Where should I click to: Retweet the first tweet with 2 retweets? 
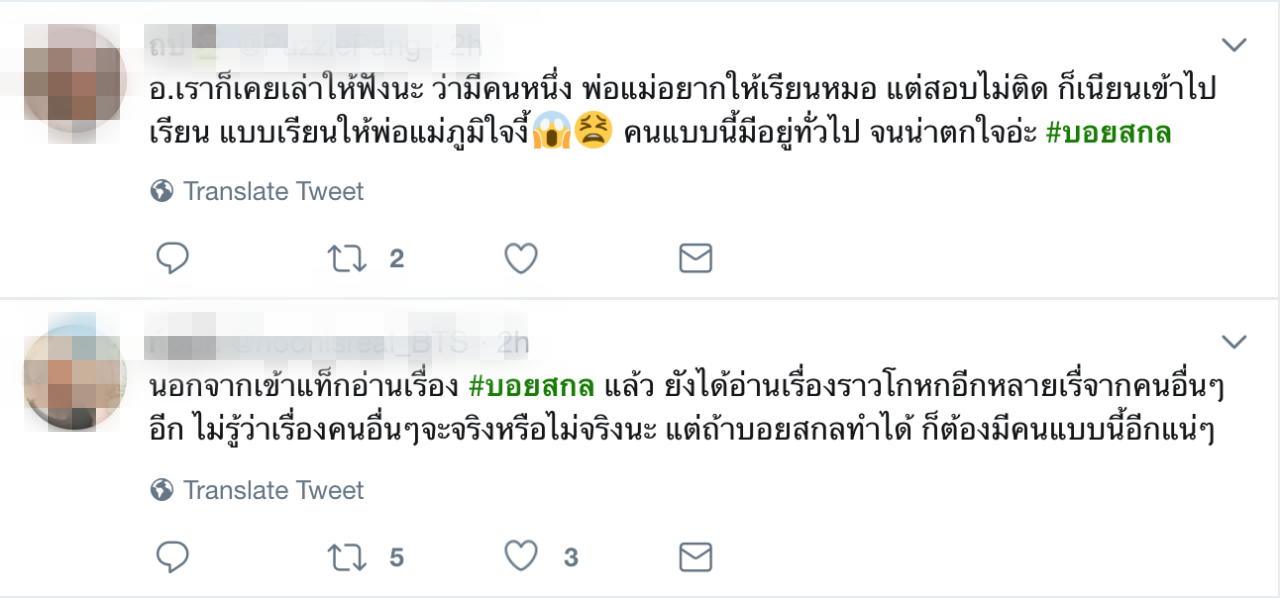[x=347, y=259]
